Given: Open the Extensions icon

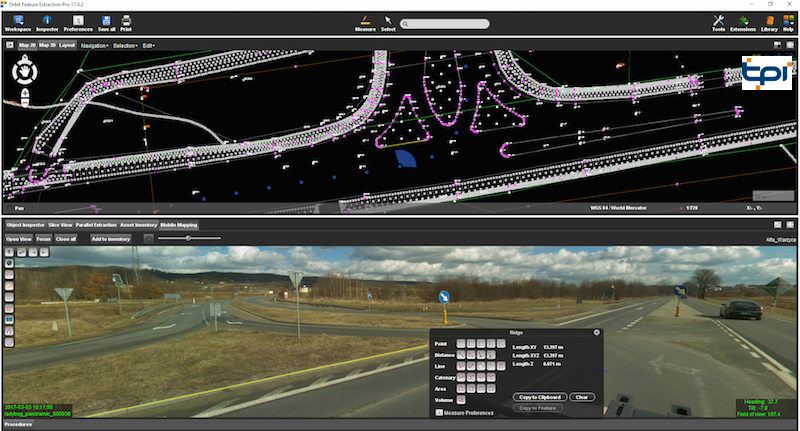Looking at the screenshot, I should (743, 23).
